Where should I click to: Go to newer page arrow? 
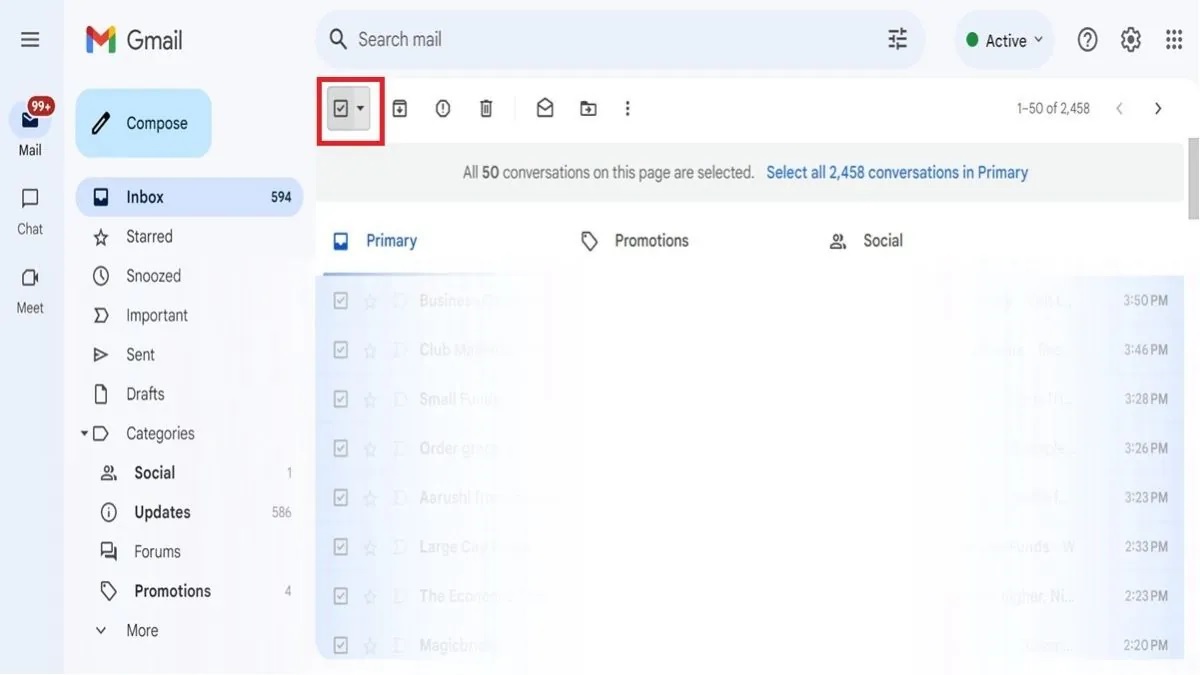coord(1119,108)
